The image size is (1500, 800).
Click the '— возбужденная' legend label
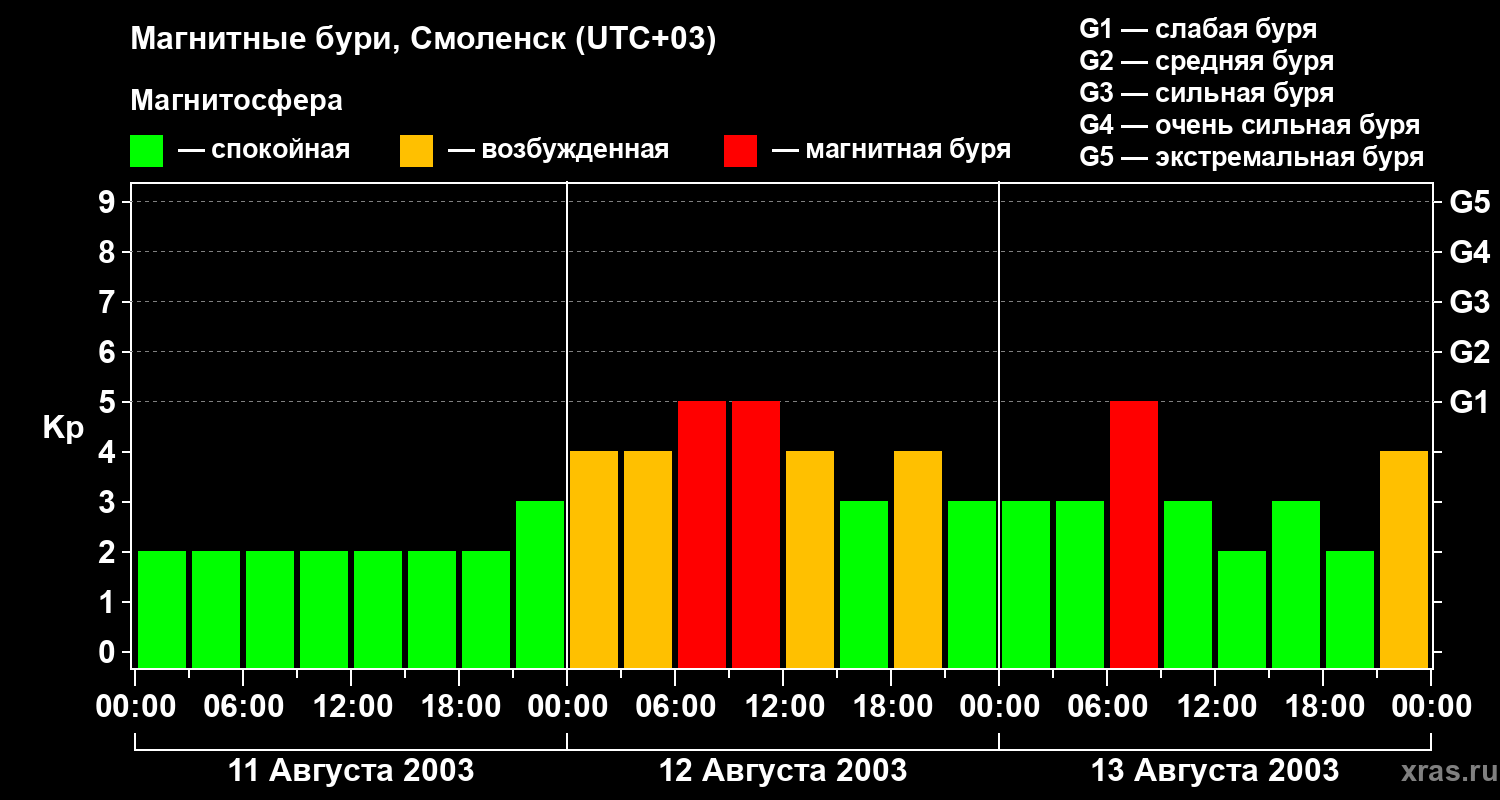[x=558, y=150]
